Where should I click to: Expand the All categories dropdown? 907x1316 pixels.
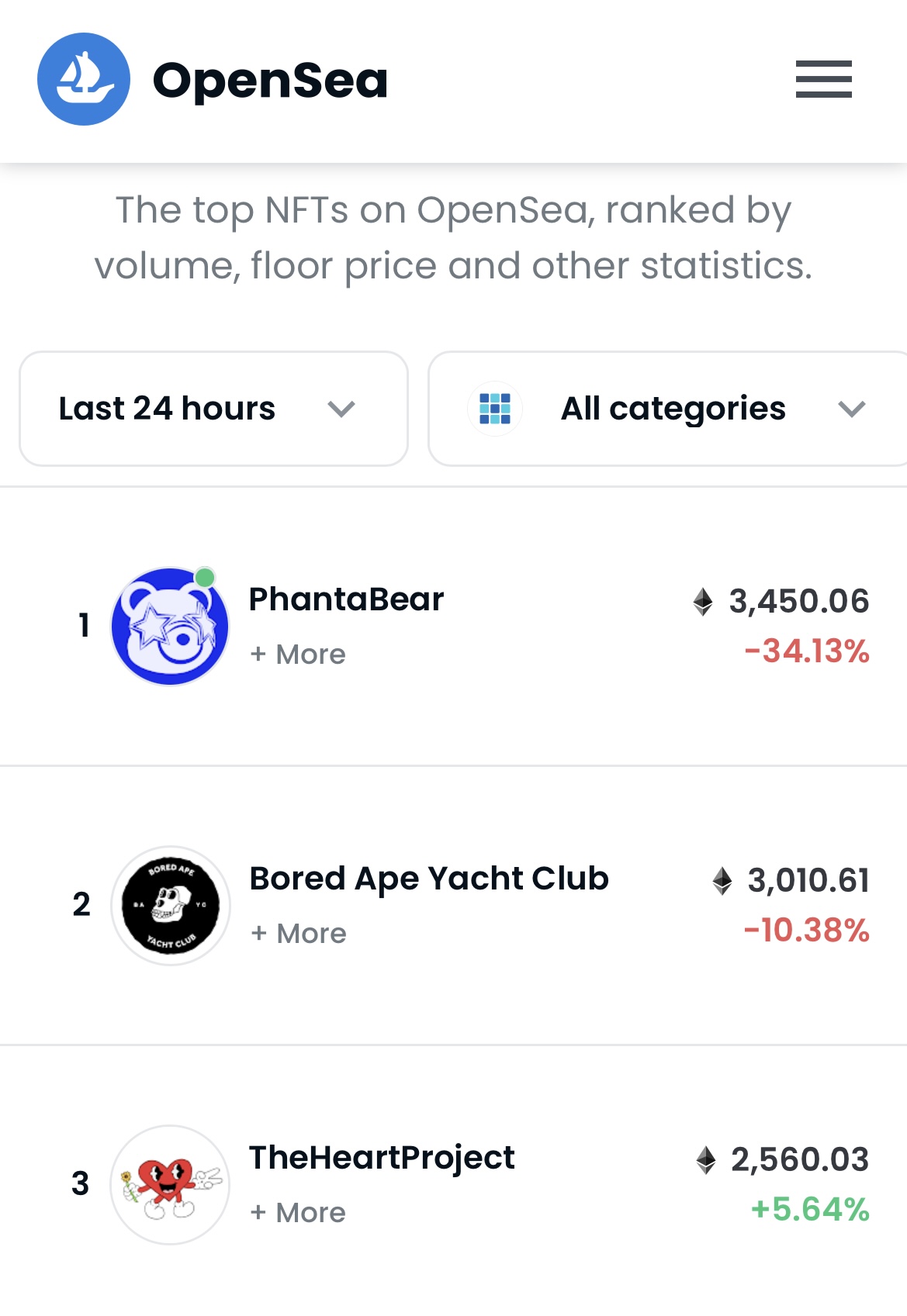[673, 409]
